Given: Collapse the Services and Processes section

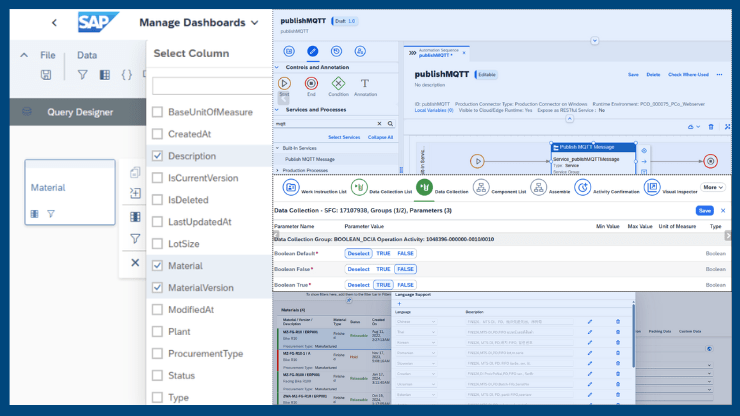Looking at the screenshot, I should [277, 110].
